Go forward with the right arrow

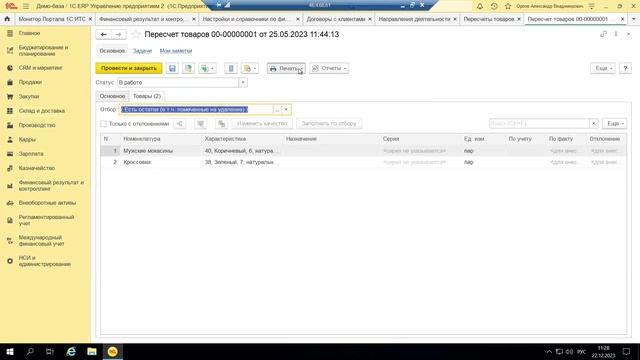[x=118, y=35]
